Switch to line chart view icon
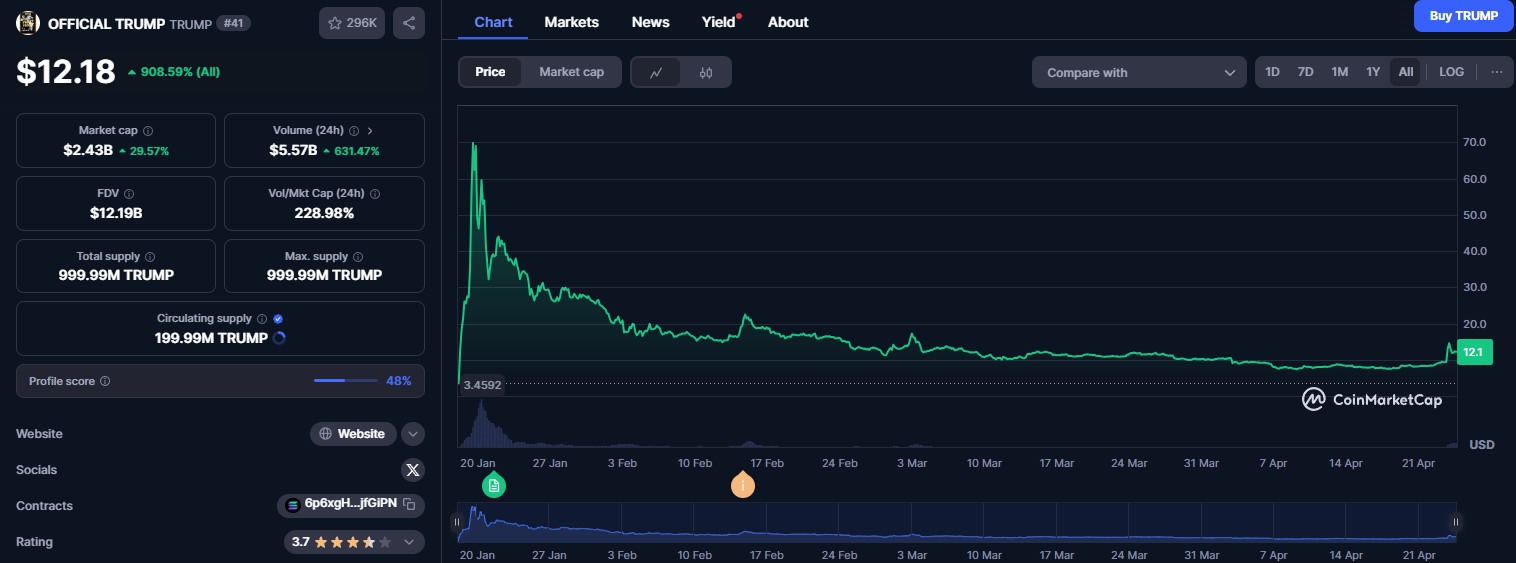The height and width of the screenshot is (563, 1516). (656, 72)
